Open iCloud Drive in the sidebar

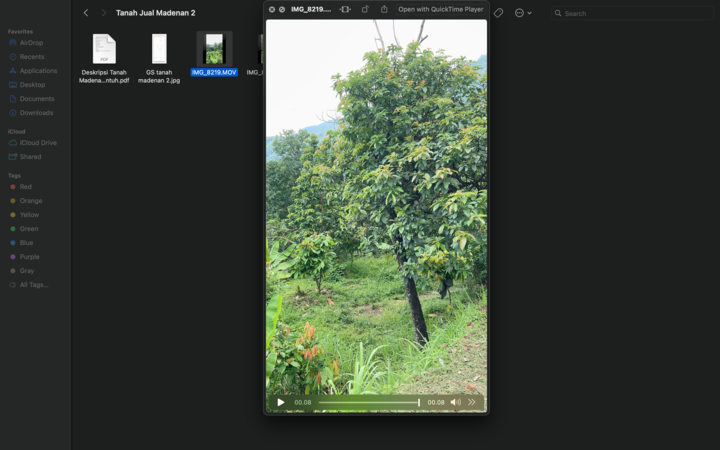tap(38, 143)
